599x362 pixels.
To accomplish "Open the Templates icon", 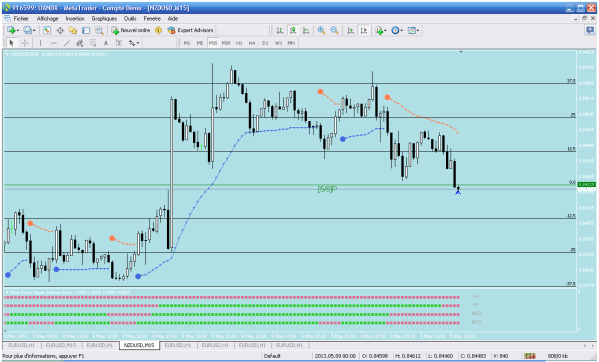I will tap(411, 30).
